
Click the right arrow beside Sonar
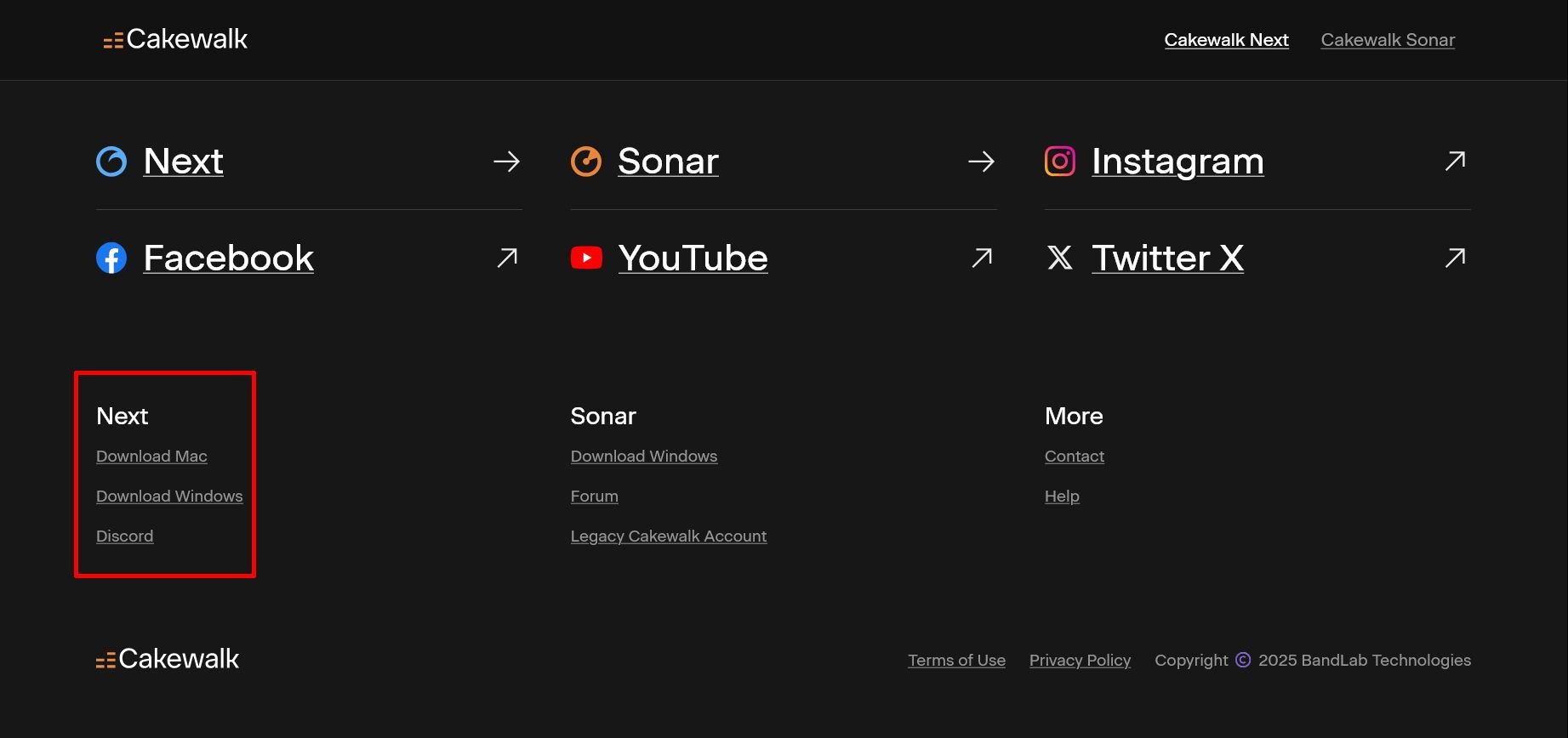tap(981, 162)
